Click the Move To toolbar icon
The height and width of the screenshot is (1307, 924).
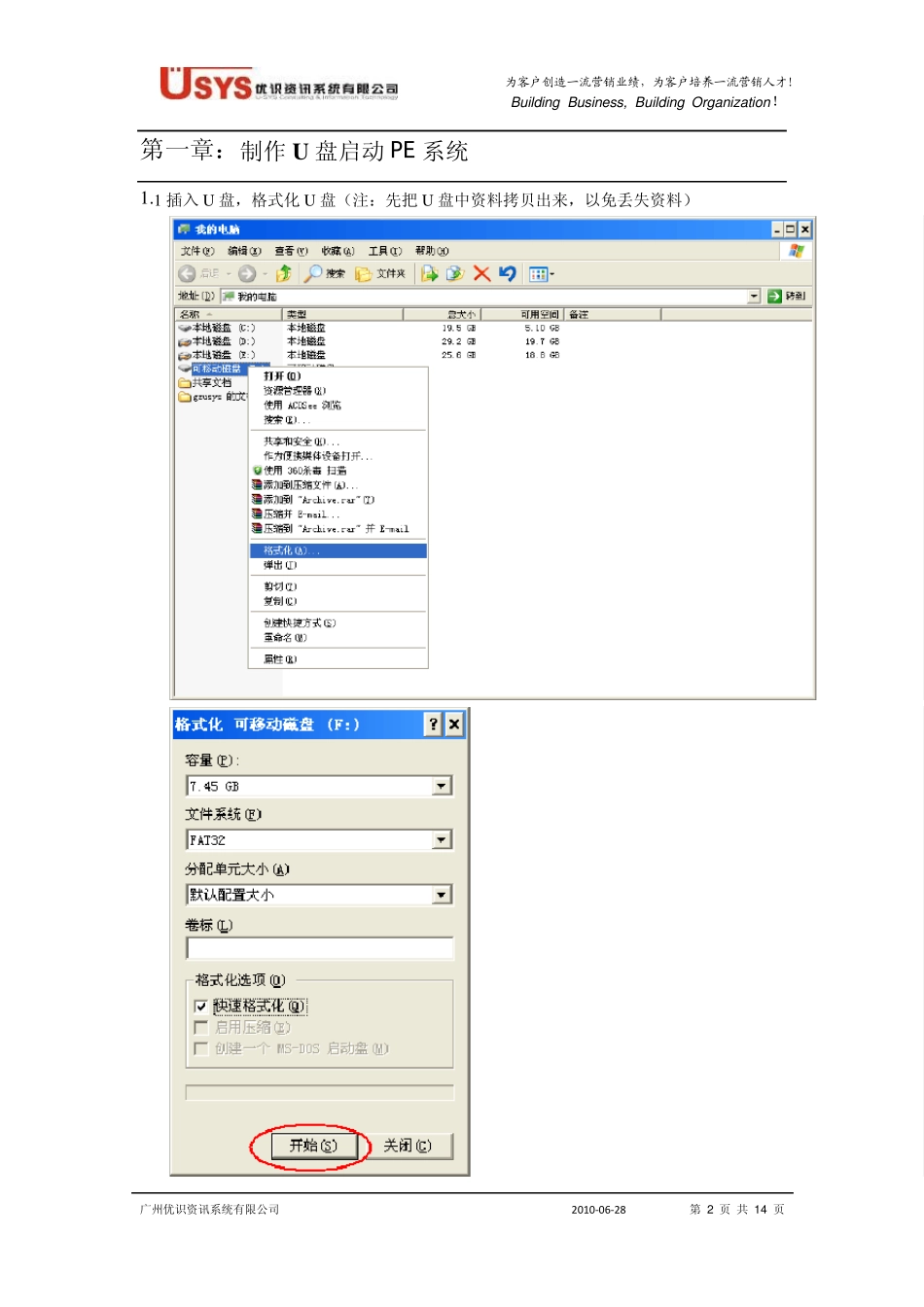(x=429, y=274)
